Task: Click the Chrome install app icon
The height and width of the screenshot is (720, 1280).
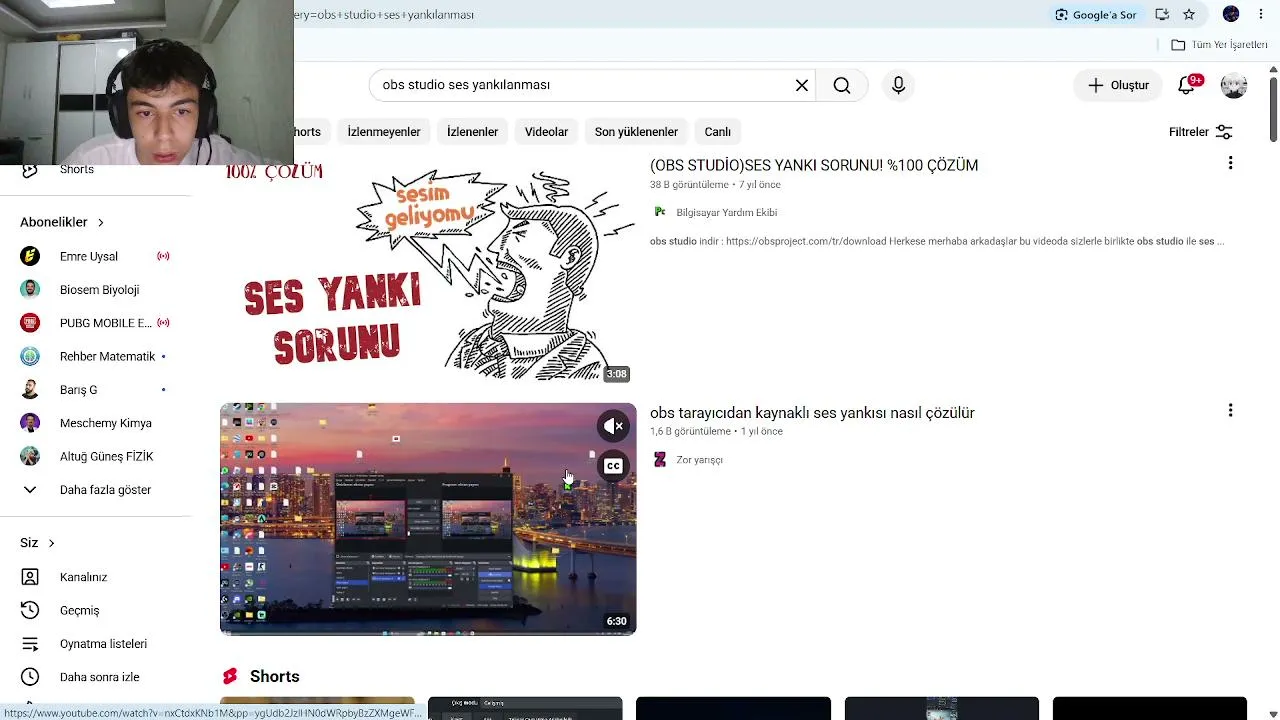Action: (x=1162, y=14)
